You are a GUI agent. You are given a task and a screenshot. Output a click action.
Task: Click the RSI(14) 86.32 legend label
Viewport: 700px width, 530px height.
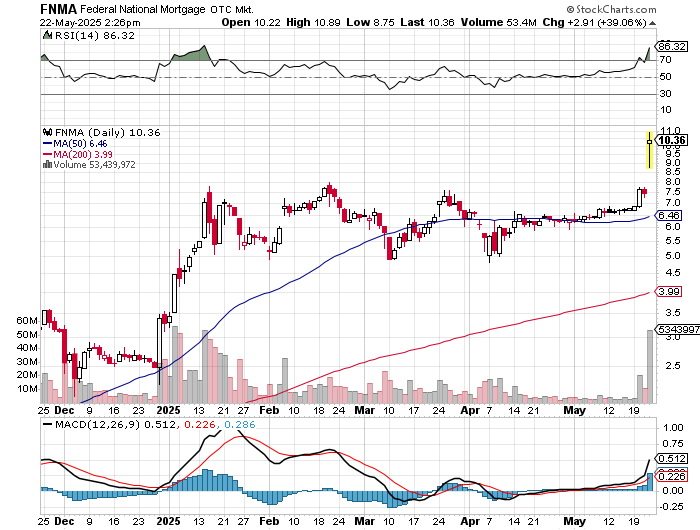(94, 36)
